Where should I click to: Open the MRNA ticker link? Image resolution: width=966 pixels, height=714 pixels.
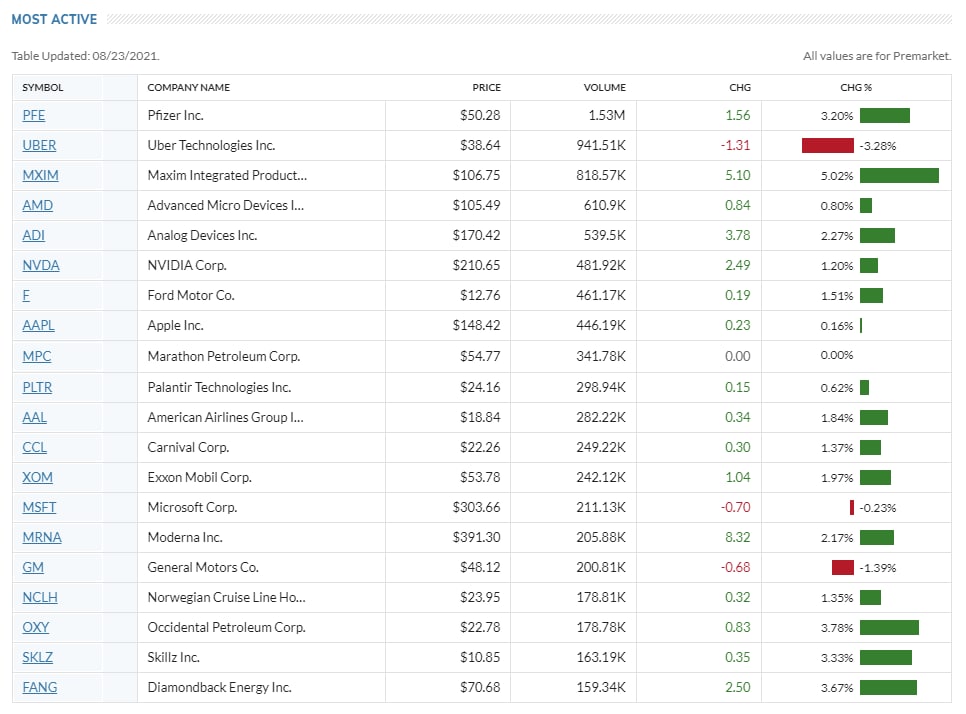pyautogui.click(x=42, y=538)
